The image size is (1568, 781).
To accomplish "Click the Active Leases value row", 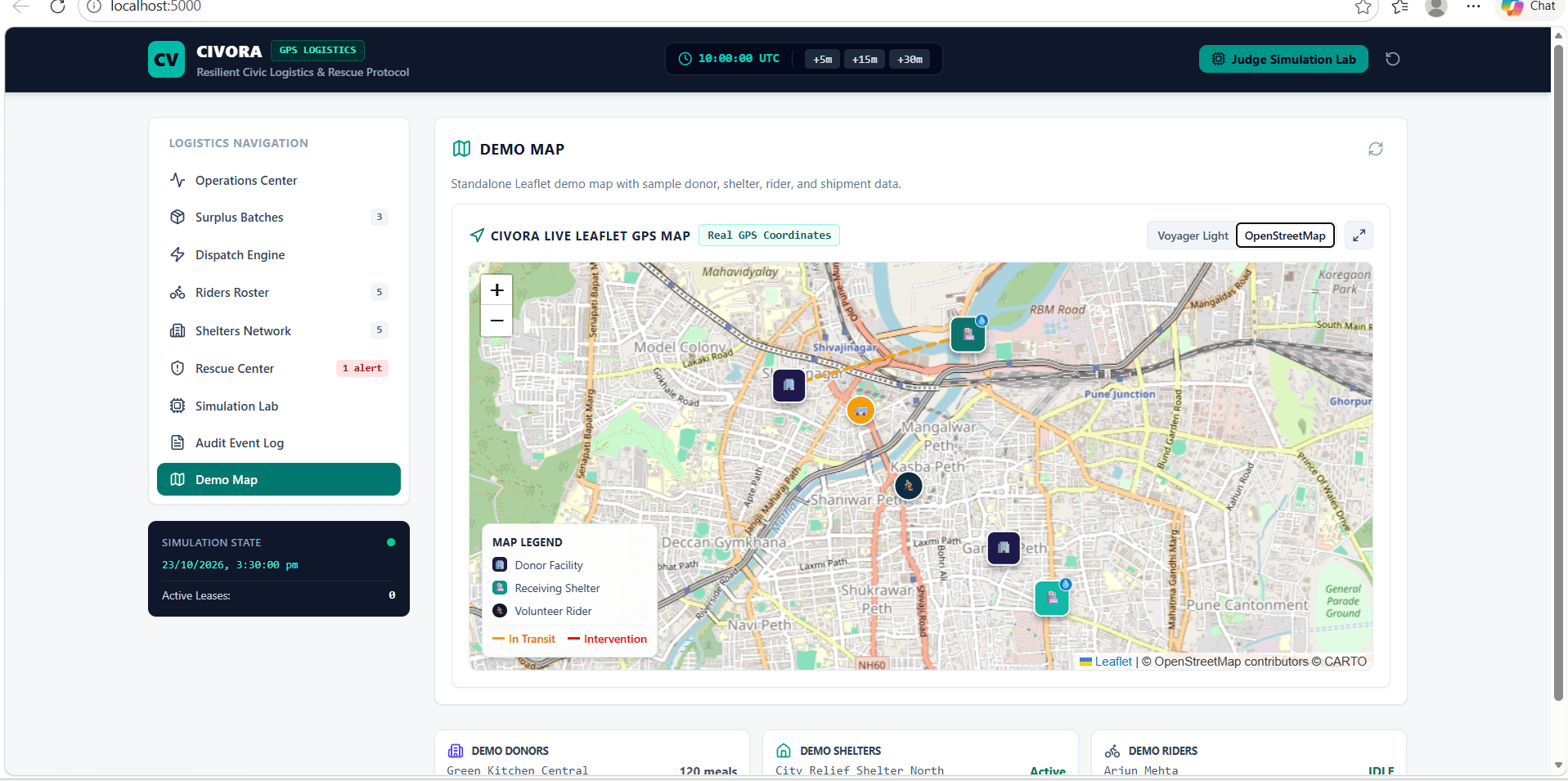I will pyautogui.click(x=278, y=595).
